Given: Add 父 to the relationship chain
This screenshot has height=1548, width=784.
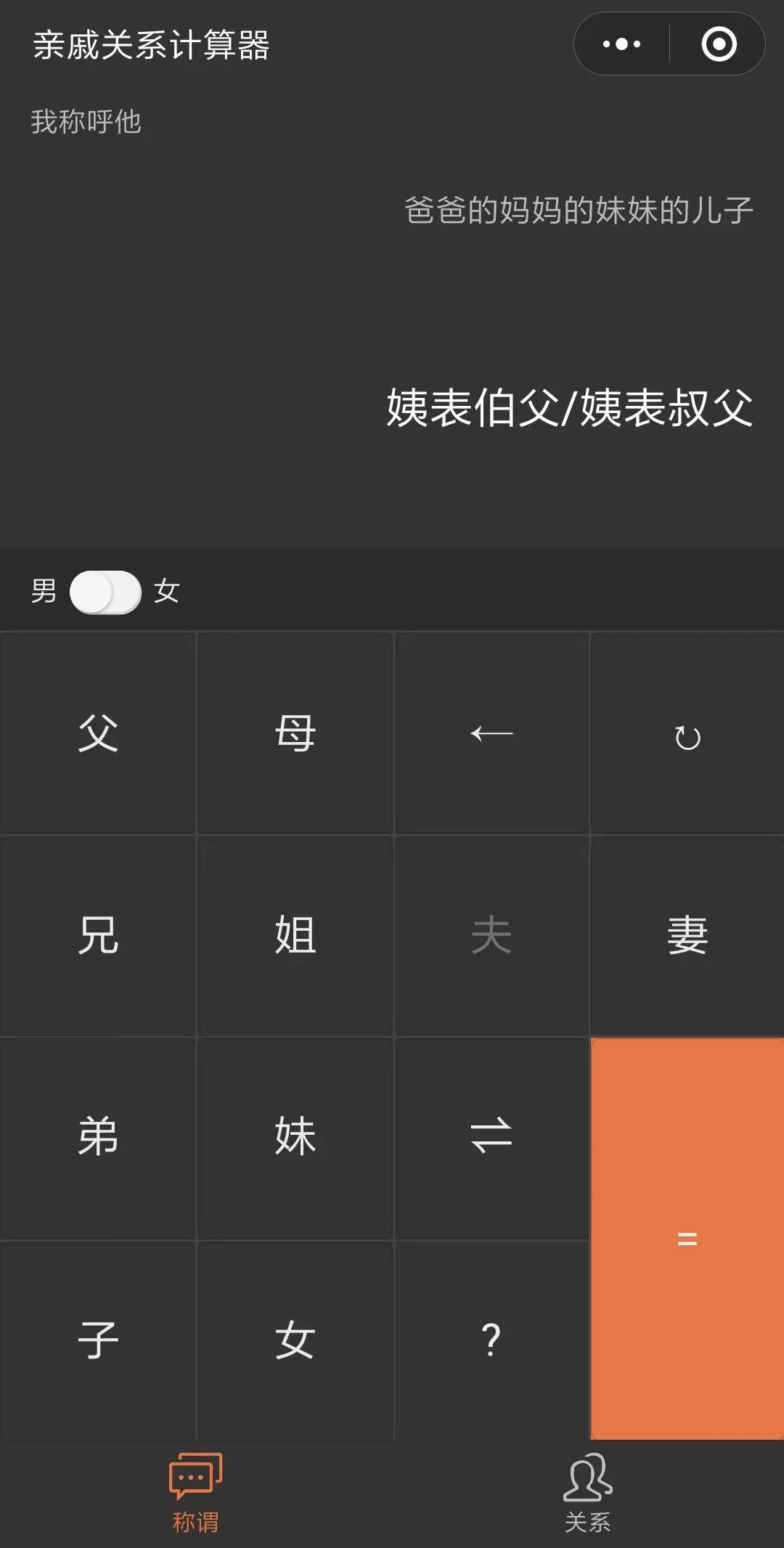Looking at the screenshot, I should point(98,733).
